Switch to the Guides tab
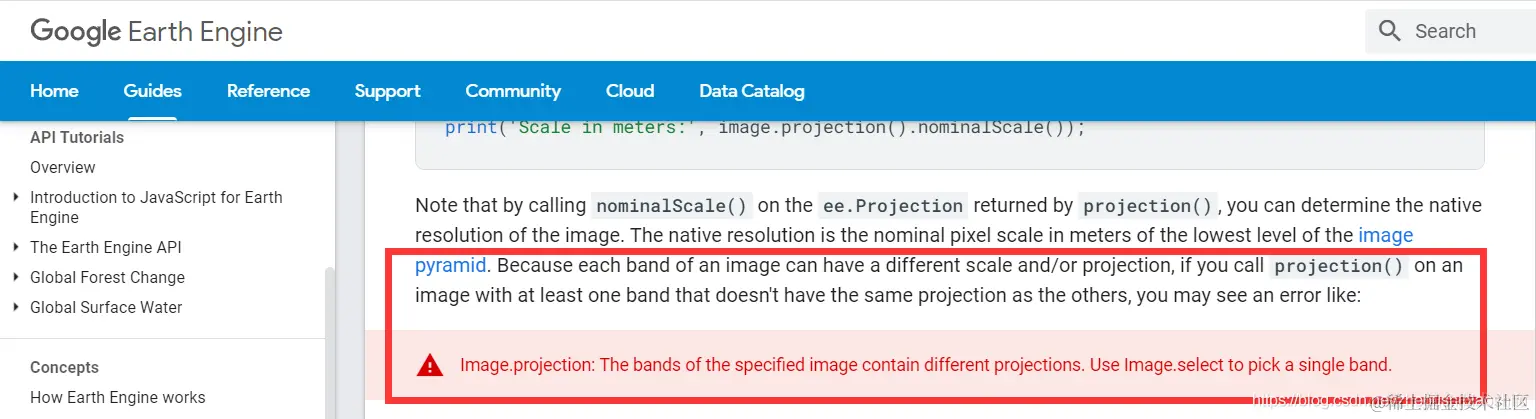This screenshot has height=419, width=1536. point(152,91)
